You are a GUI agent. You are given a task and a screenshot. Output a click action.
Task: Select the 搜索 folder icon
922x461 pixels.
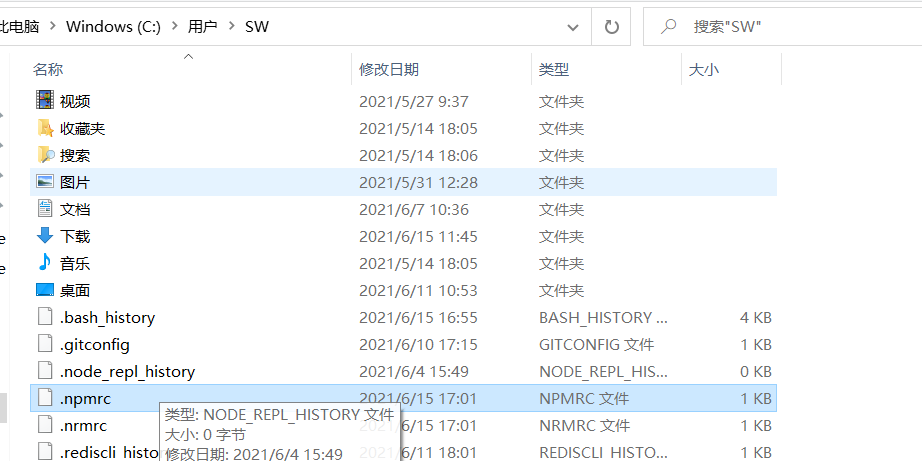point(45,155)
